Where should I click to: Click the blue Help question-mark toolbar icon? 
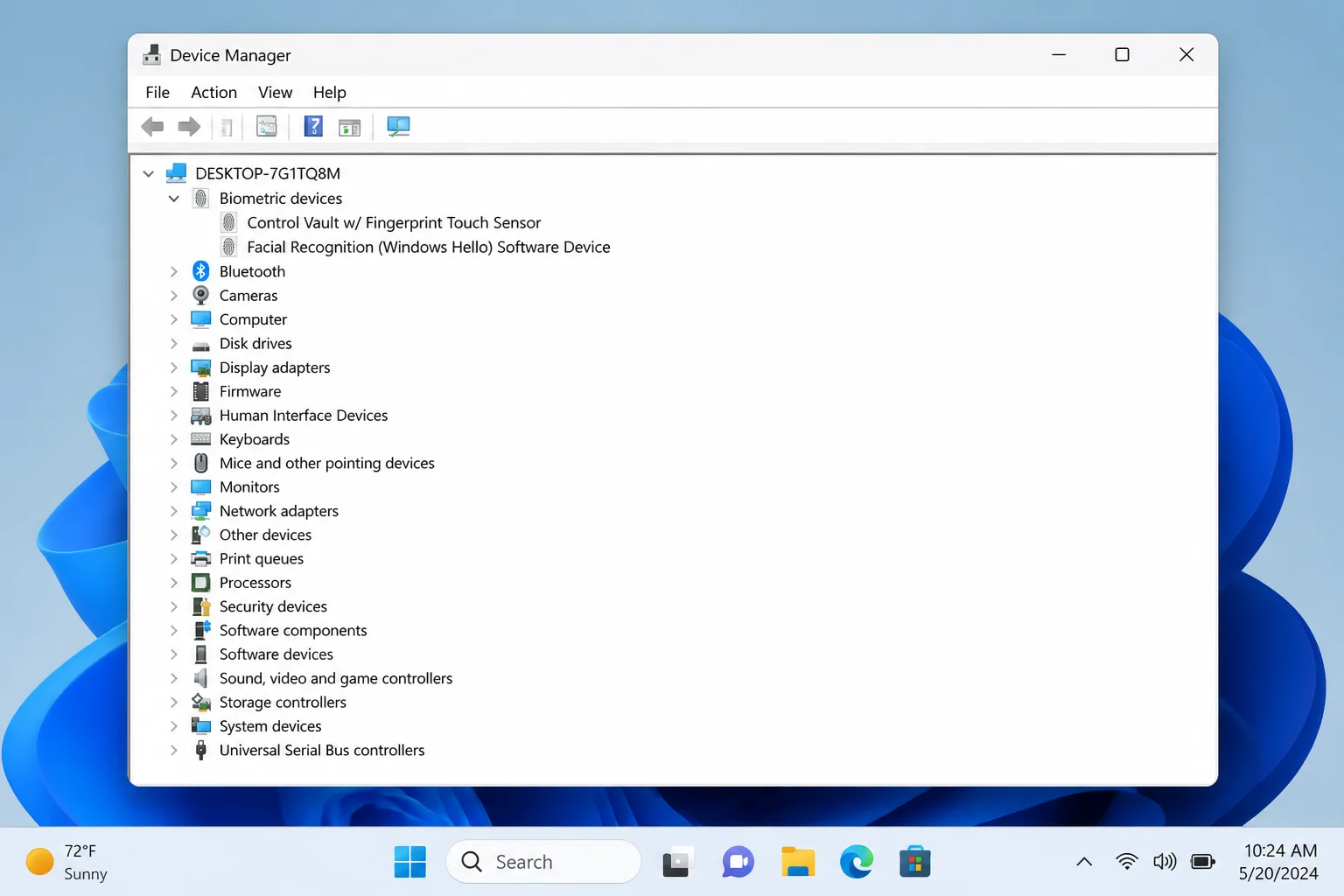pyautogui.click(x=313, y=127)
